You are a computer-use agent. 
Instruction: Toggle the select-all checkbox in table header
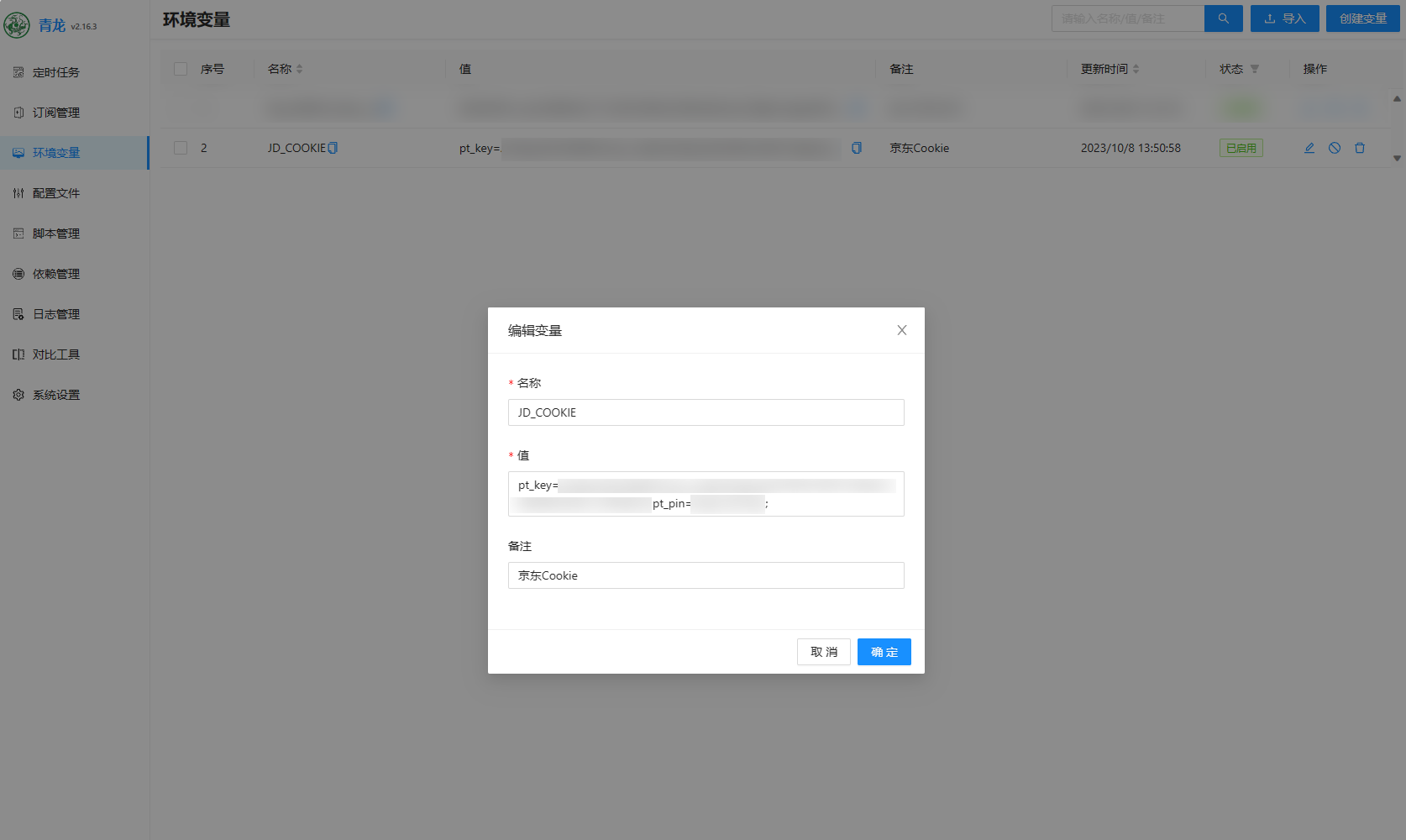[181, 69]
